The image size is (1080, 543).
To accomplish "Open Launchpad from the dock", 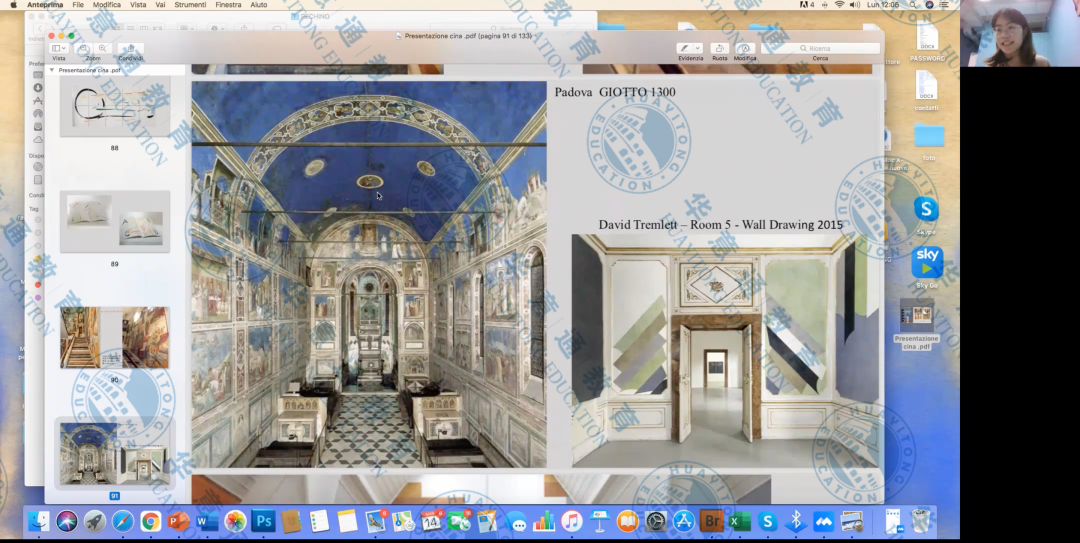I will tap(95, 522).
